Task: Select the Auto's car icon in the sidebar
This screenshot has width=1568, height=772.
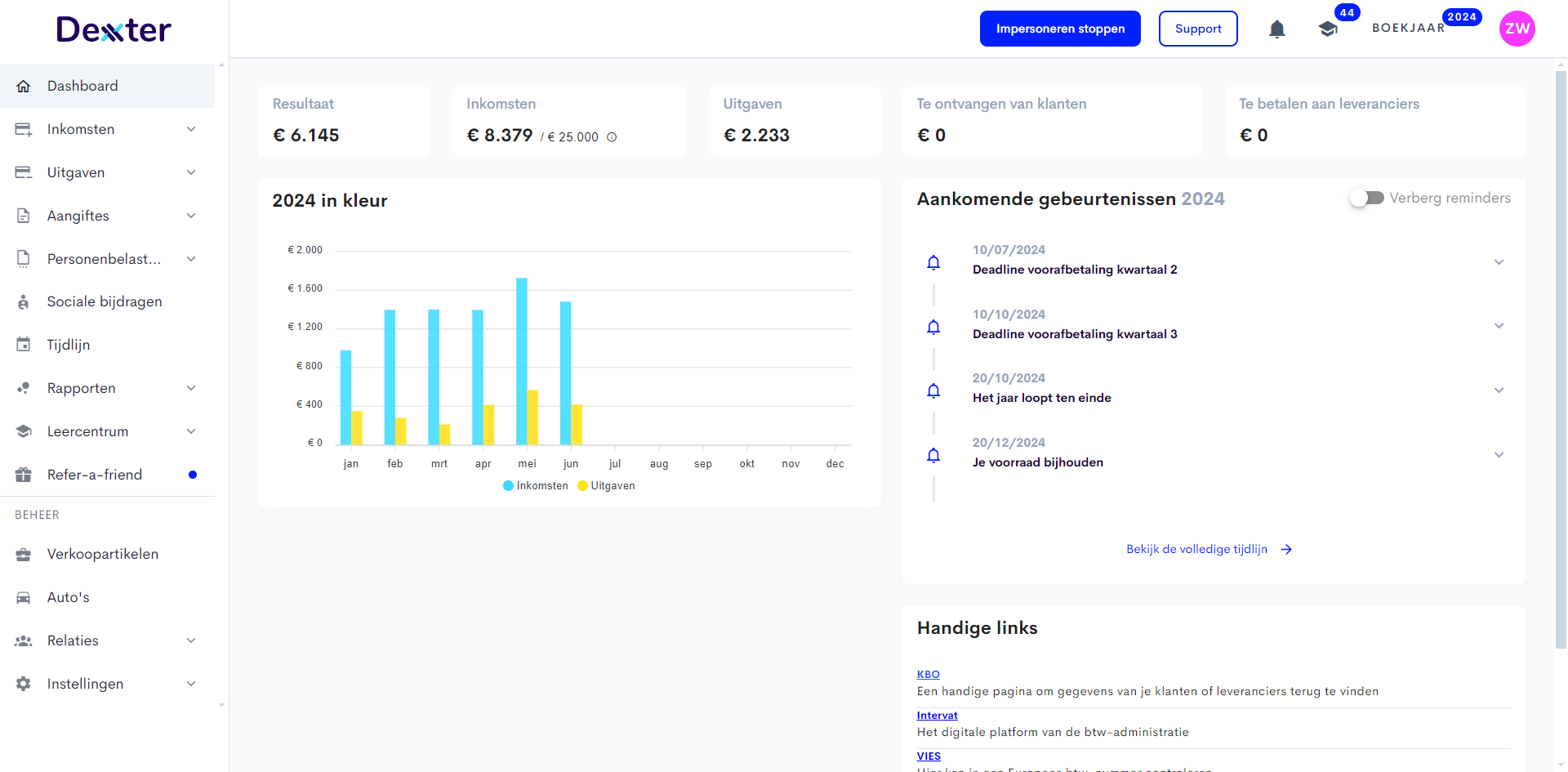Action: coord(24,597)
